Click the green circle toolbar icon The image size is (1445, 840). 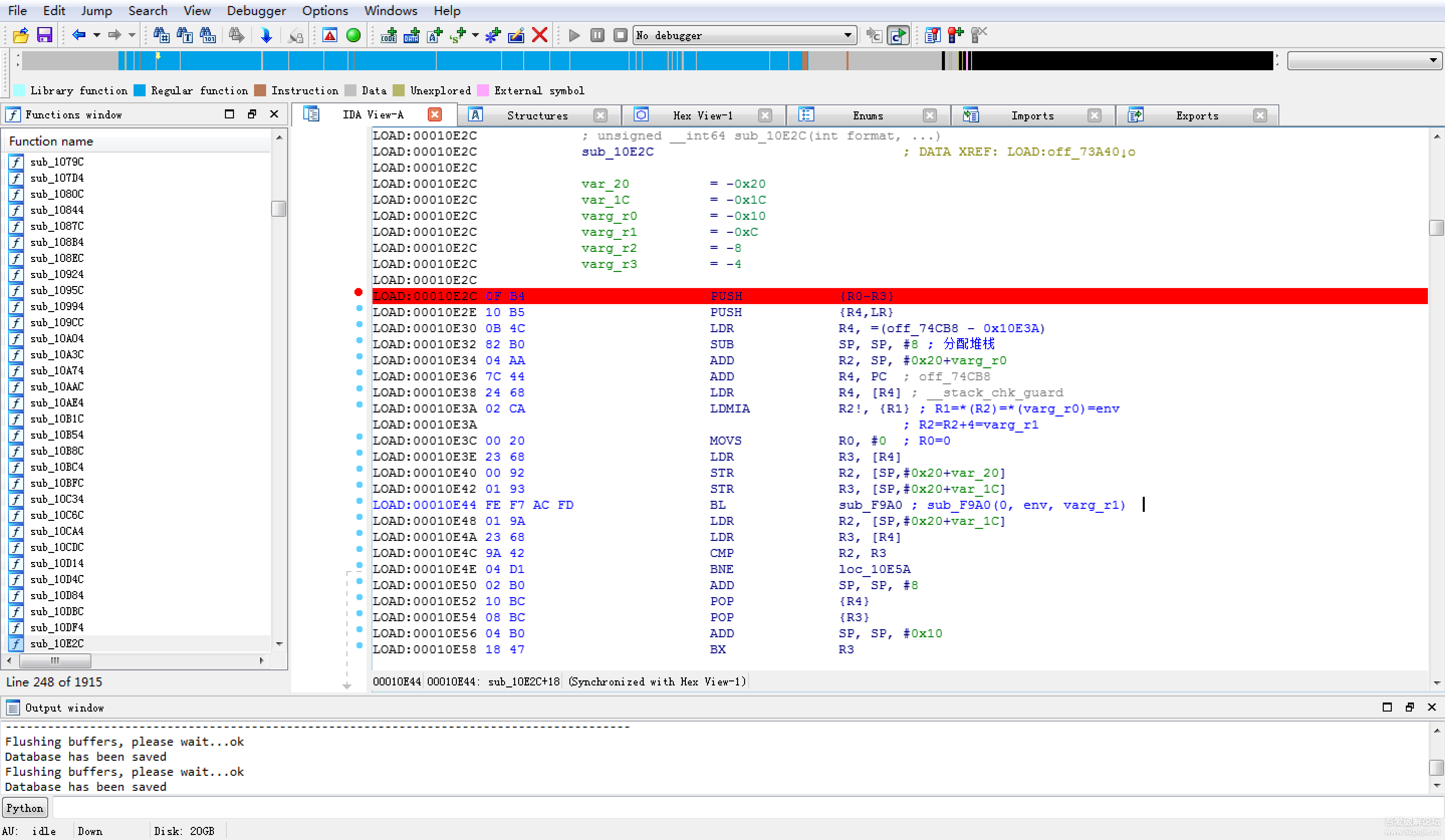(353, 36)
